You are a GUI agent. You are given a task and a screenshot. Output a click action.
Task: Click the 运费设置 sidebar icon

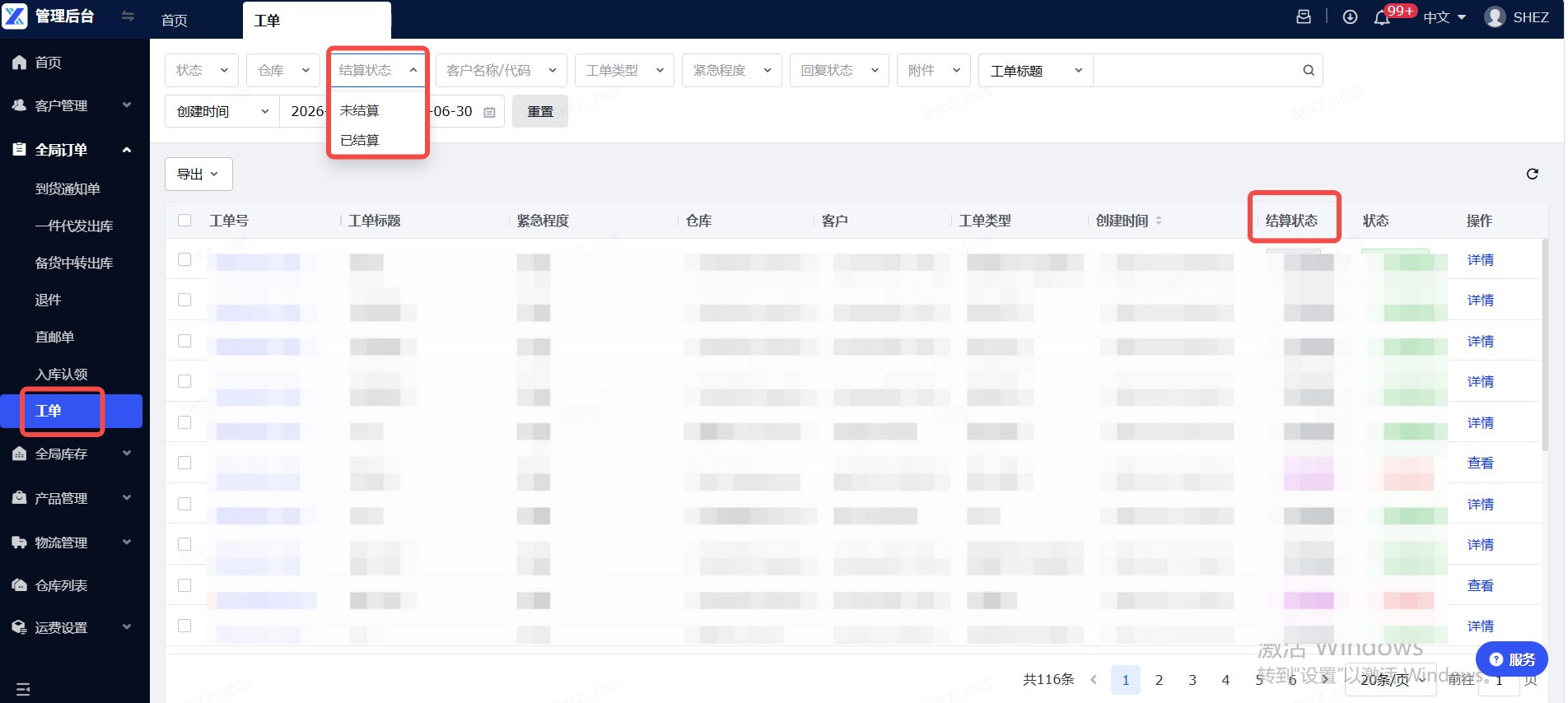tap(19, 627)
